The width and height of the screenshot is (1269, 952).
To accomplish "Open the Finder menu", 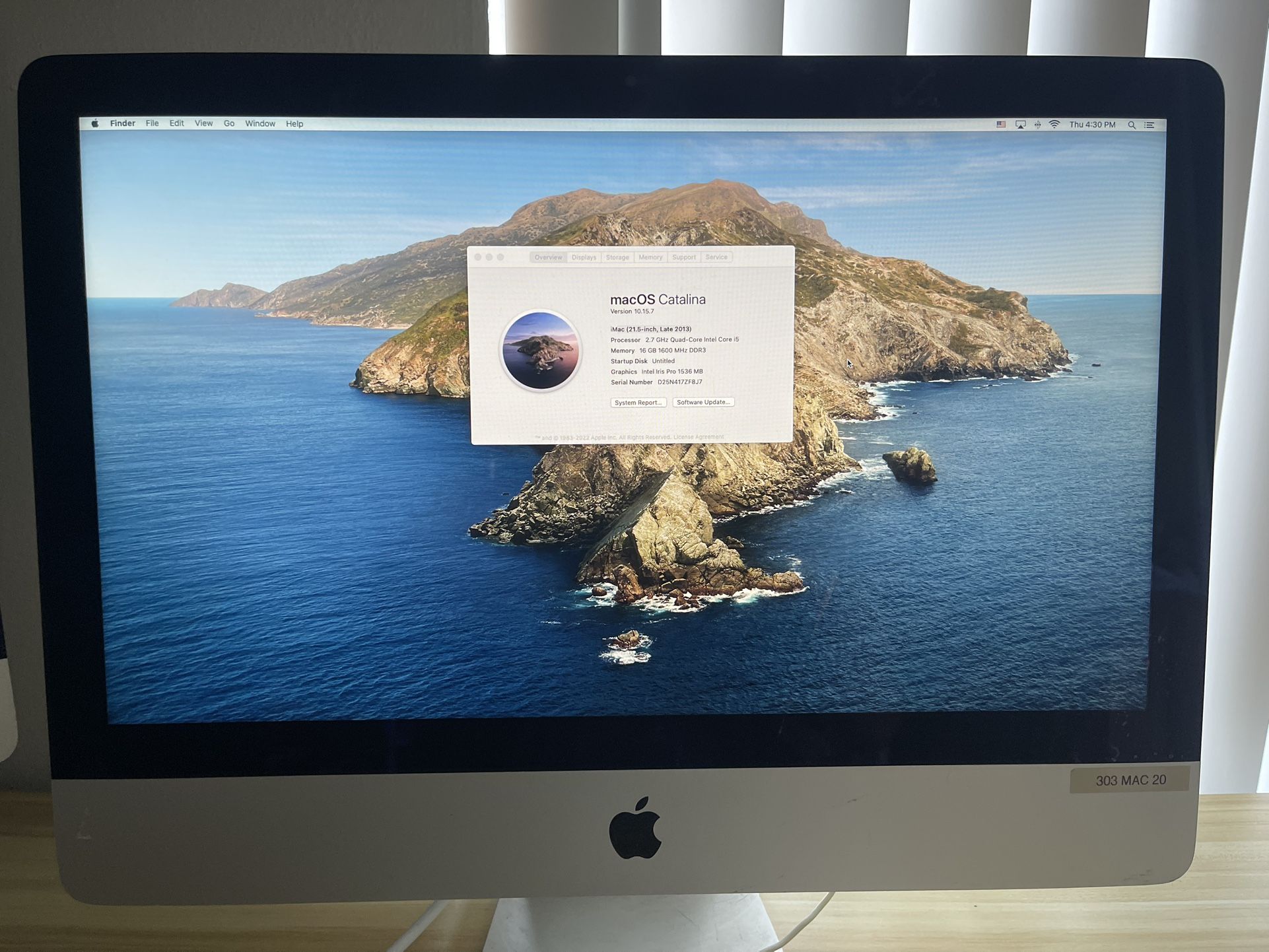I will [123, 123].
